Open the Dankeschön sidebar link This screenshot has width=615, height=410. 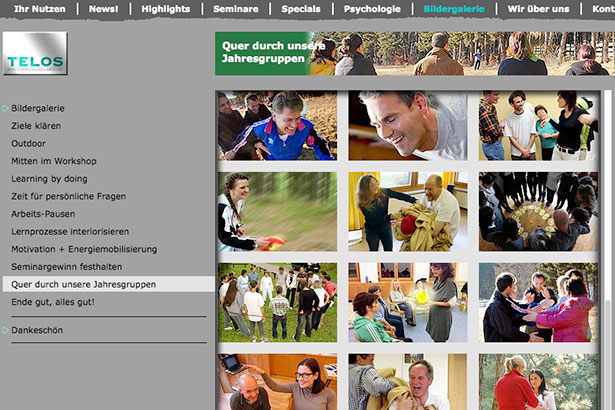(37, 330)
